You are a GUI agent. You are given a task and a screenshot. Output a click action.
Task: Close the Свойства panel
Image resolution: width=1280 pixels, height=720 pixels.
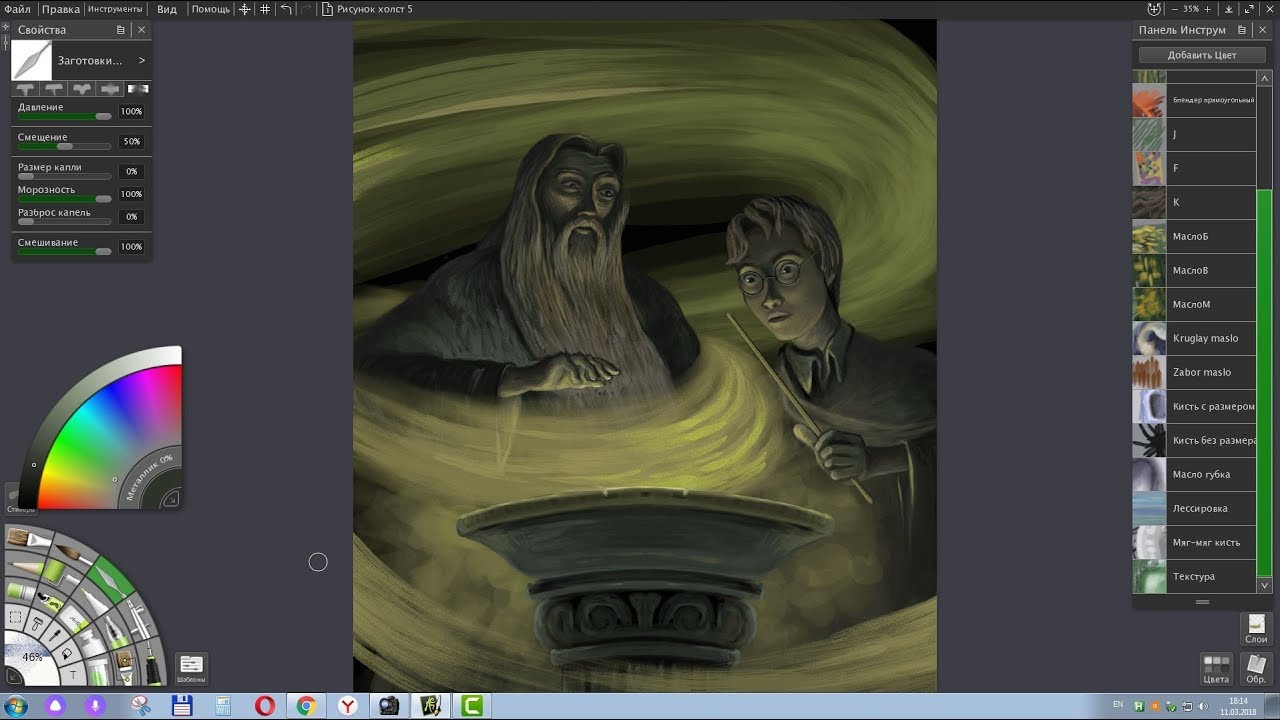coord(141,30)
